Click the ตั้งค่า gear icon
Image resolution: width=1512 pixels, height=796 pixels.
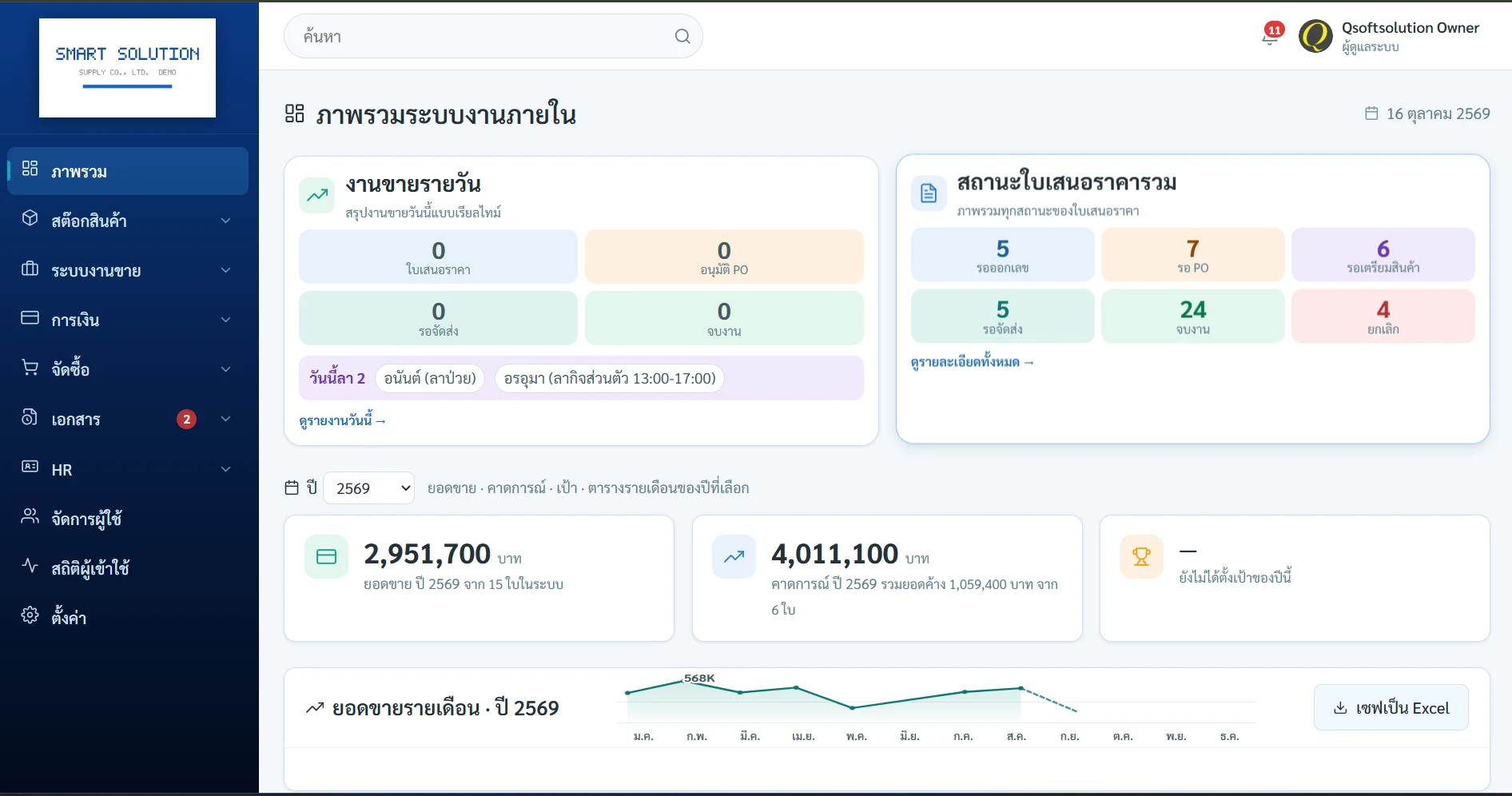point(30,615)
